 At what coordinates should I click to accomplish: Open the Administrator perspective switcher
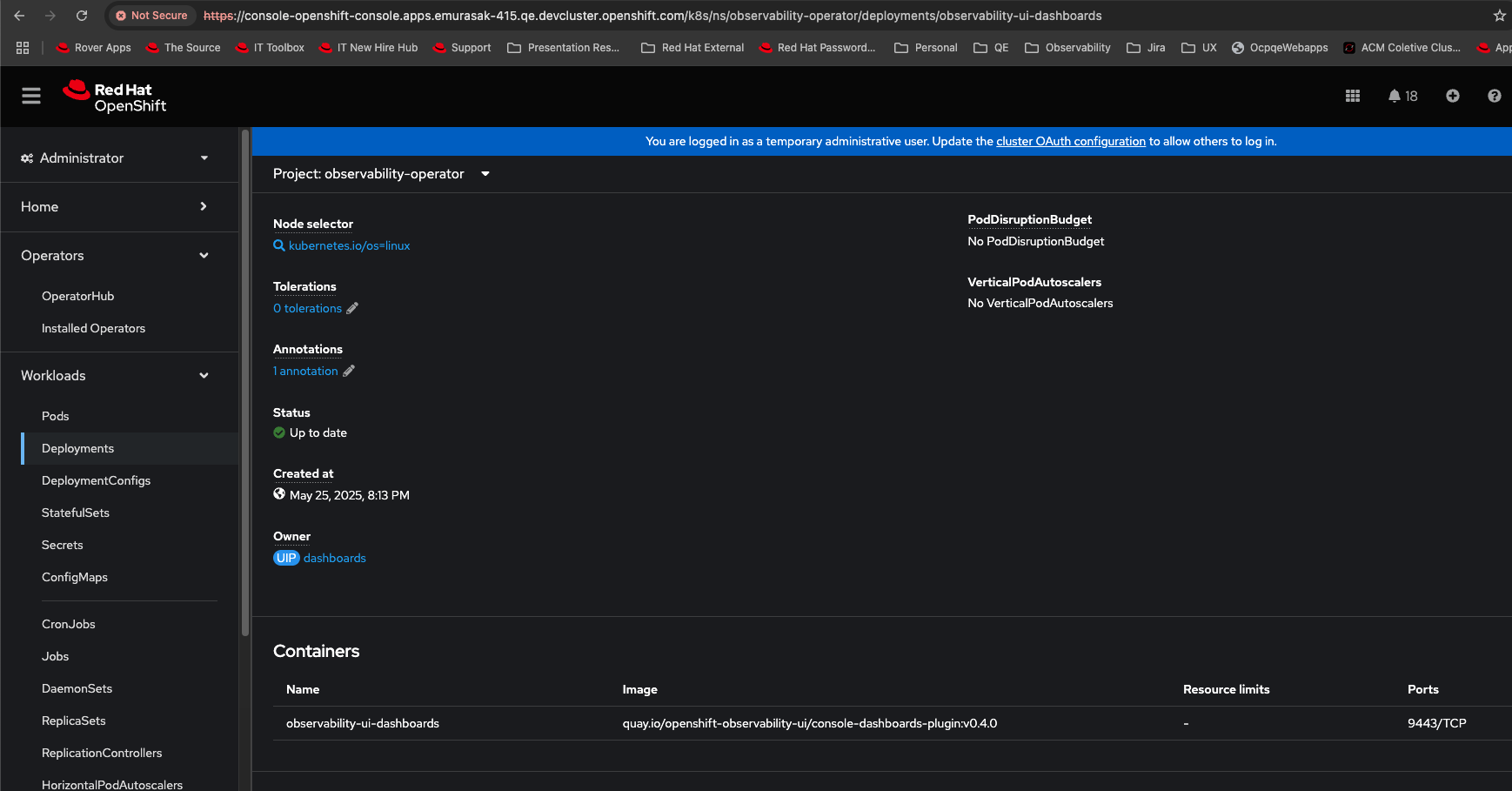115,158
